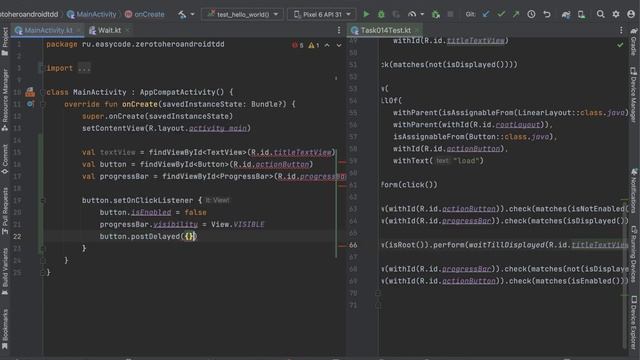This screenshot has width=640, height=360.
Task: Click the red errors count indicator
Action: [x=298, y=45]
